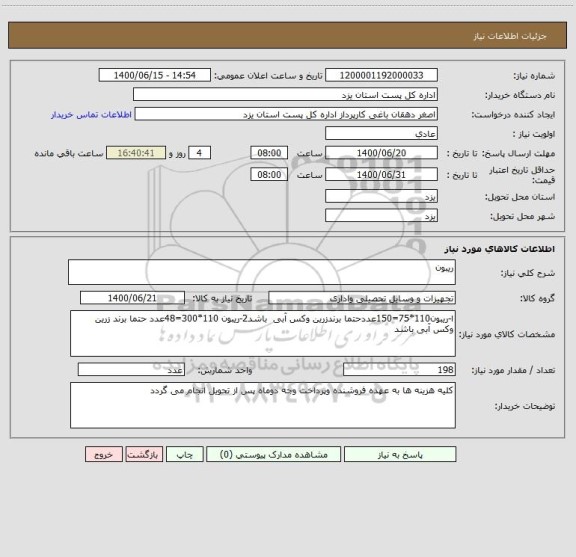Open اطلاعات تماس خریدار link
This screenshot has height=557, width=576.
[91, 115]
